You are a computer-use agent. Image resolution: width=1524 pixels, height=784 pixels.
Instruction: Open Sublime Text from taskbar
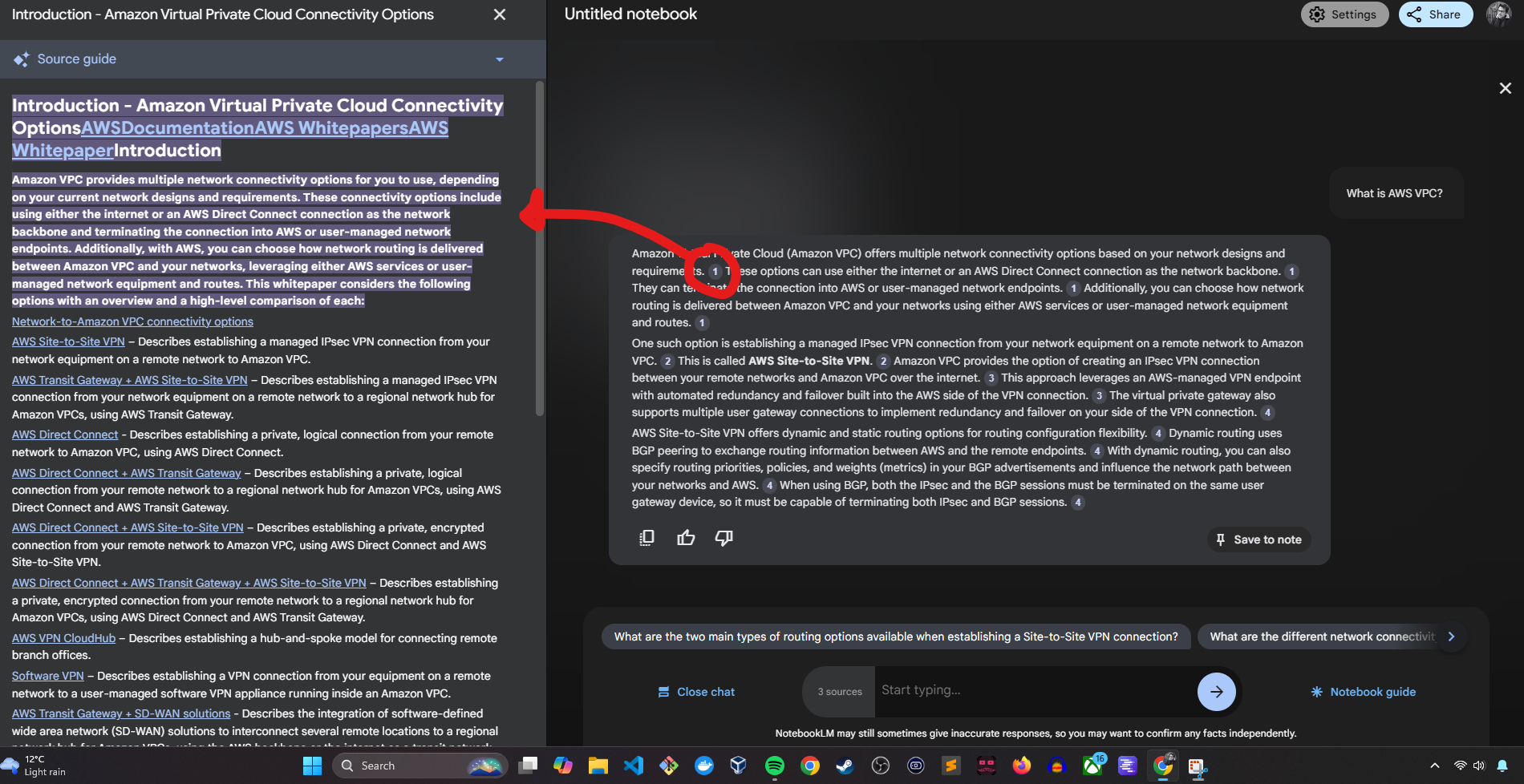point(951,766)
